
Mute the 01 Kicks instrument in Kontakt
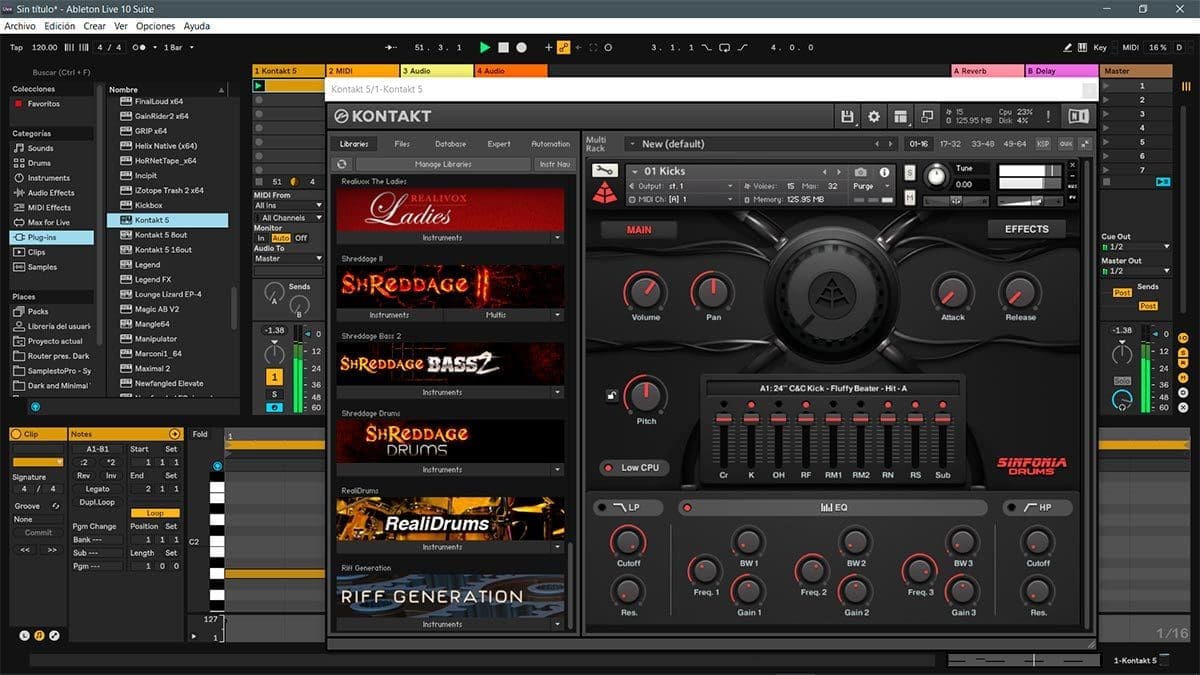tap(909, 197)
